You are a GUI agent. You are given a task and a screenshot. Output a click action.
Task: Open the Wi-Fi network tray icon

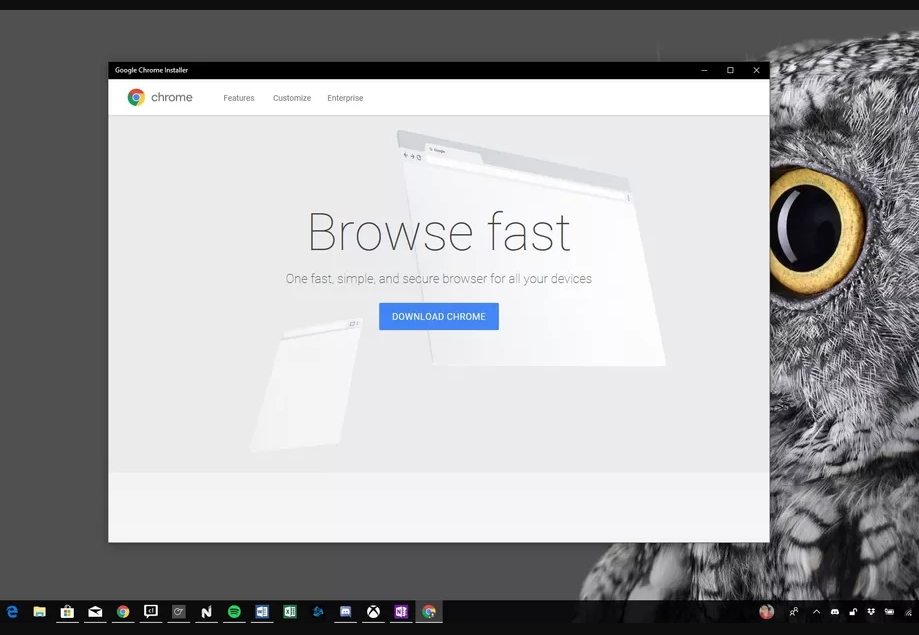click(908, 612)
